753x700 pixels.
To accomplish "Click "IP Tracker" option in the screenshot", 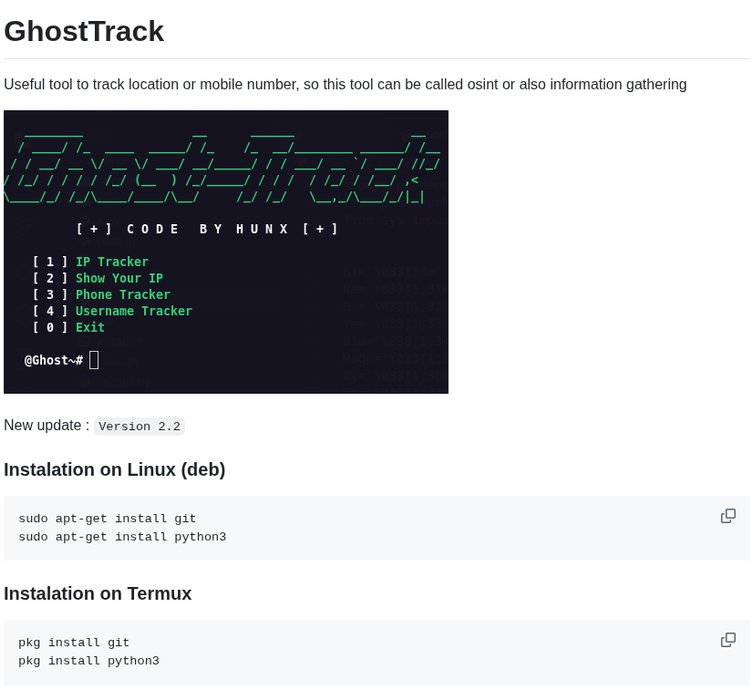I will pos(112,262).
